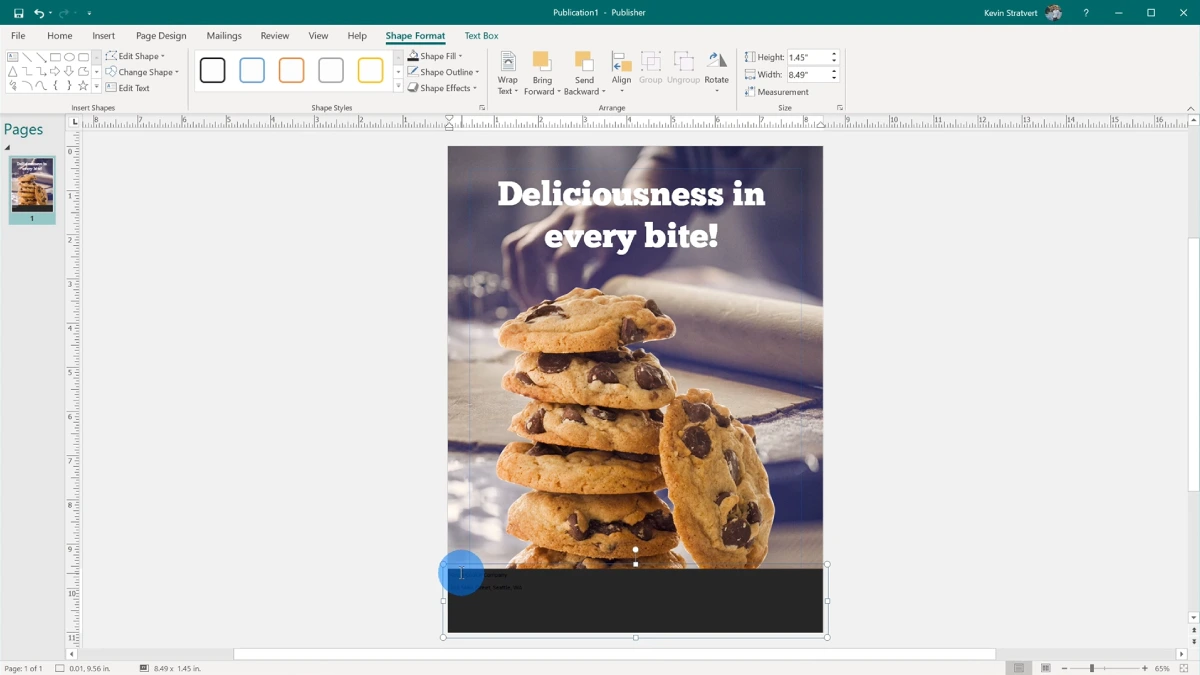Select the Draw Text Box shape tool
This screenshot has height=675, width=1200.
13,57
